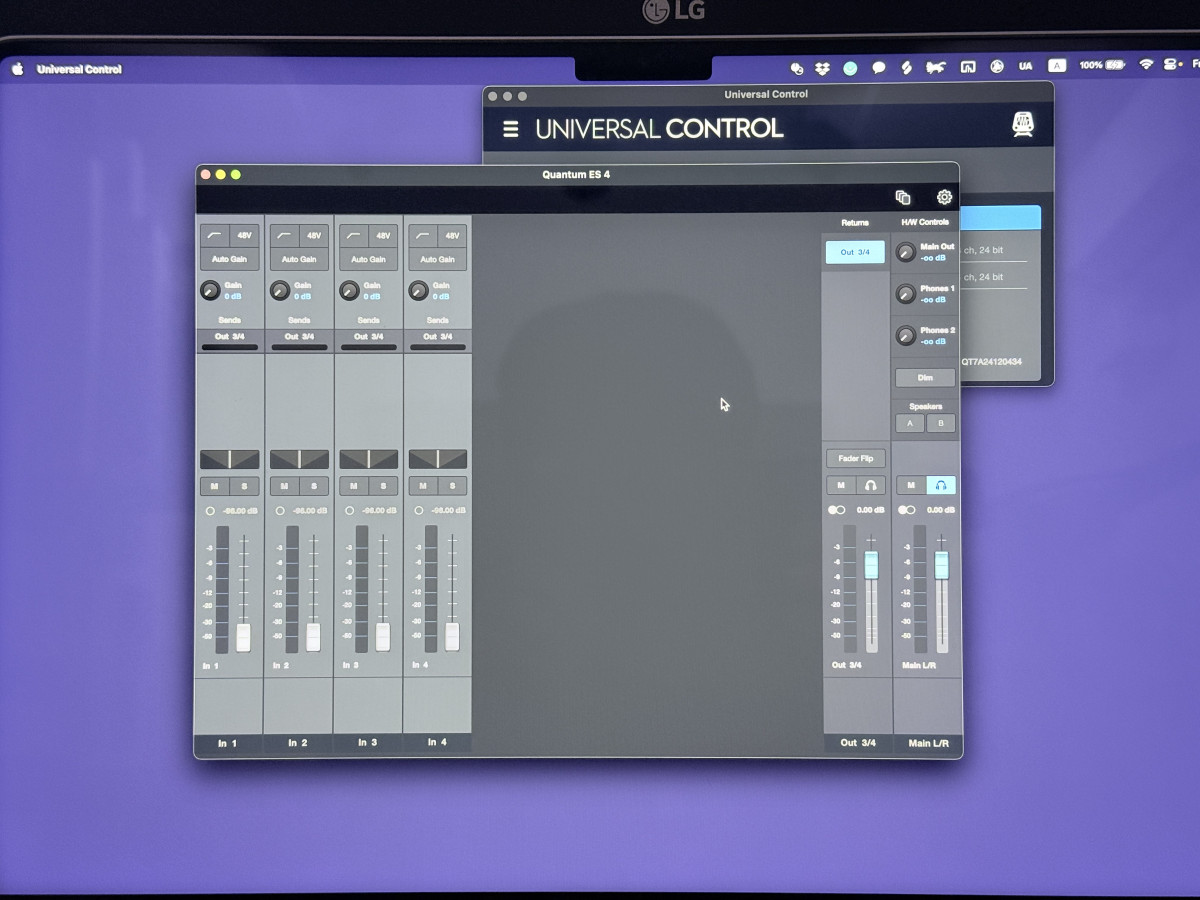Click the Out 3/4 fader handle
This screenshot has width=1200, height=900.
871,565
